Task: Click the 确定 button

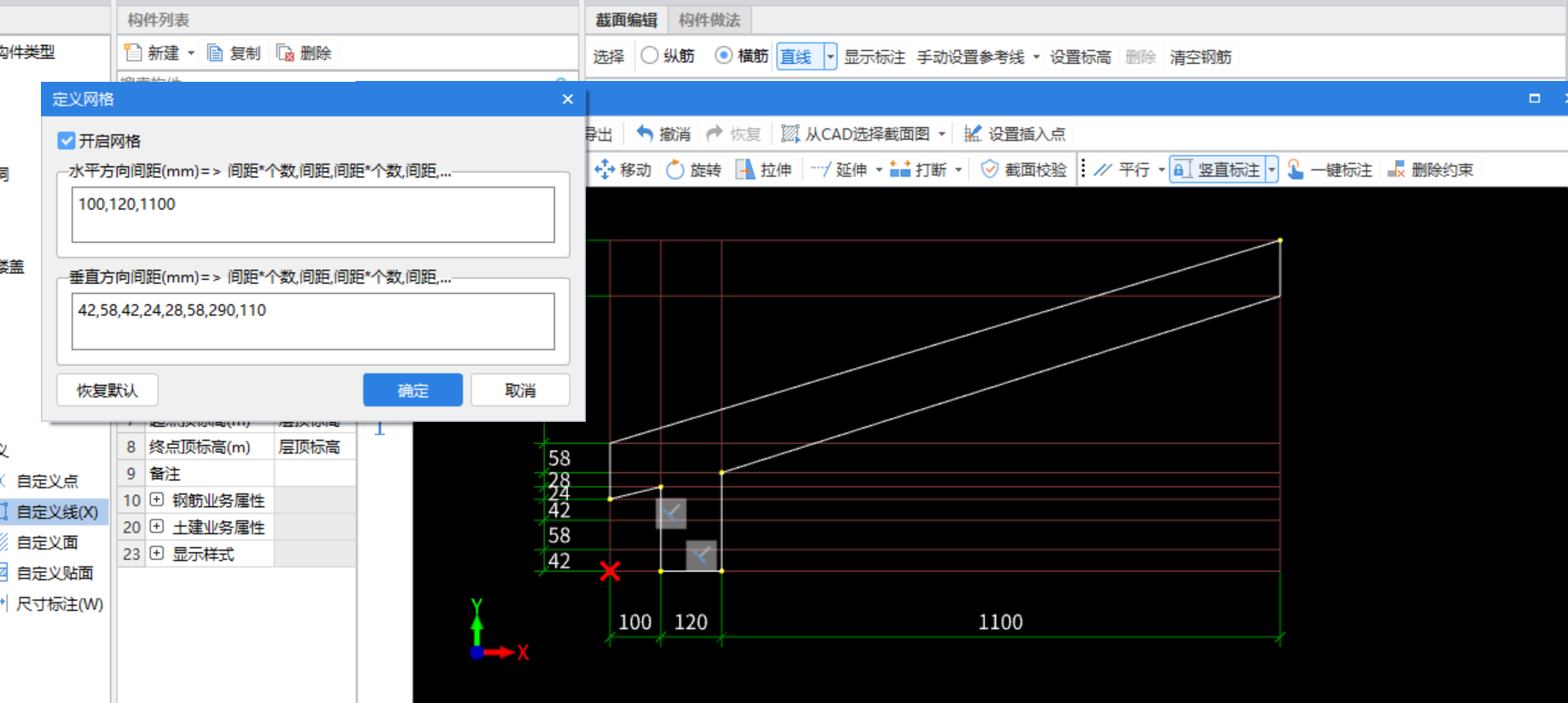Action: pyautogui.click(x=413, y=390)
